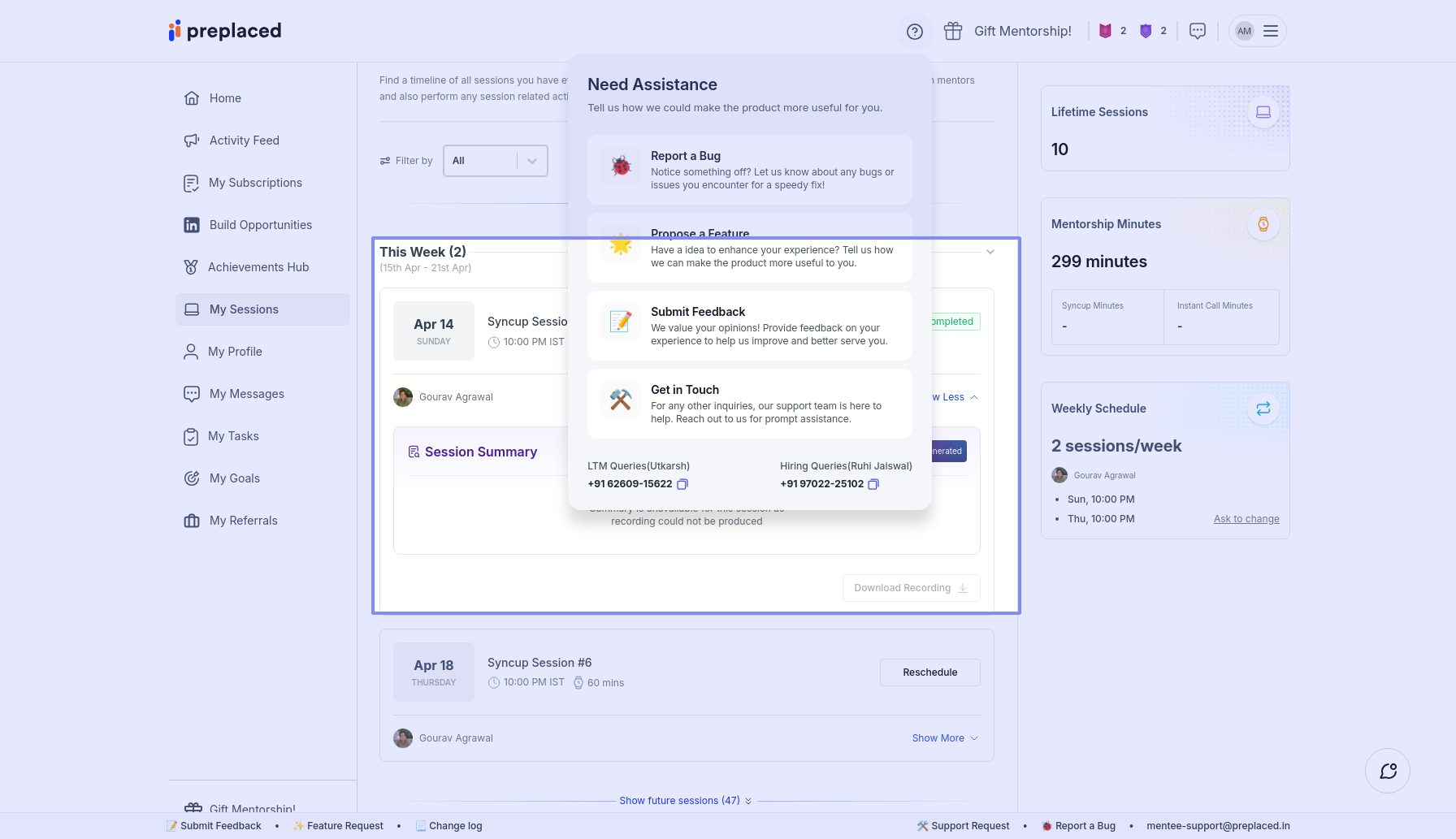Click the Ask to change link
The image size is (1456, 839).
click(1246, 519)
